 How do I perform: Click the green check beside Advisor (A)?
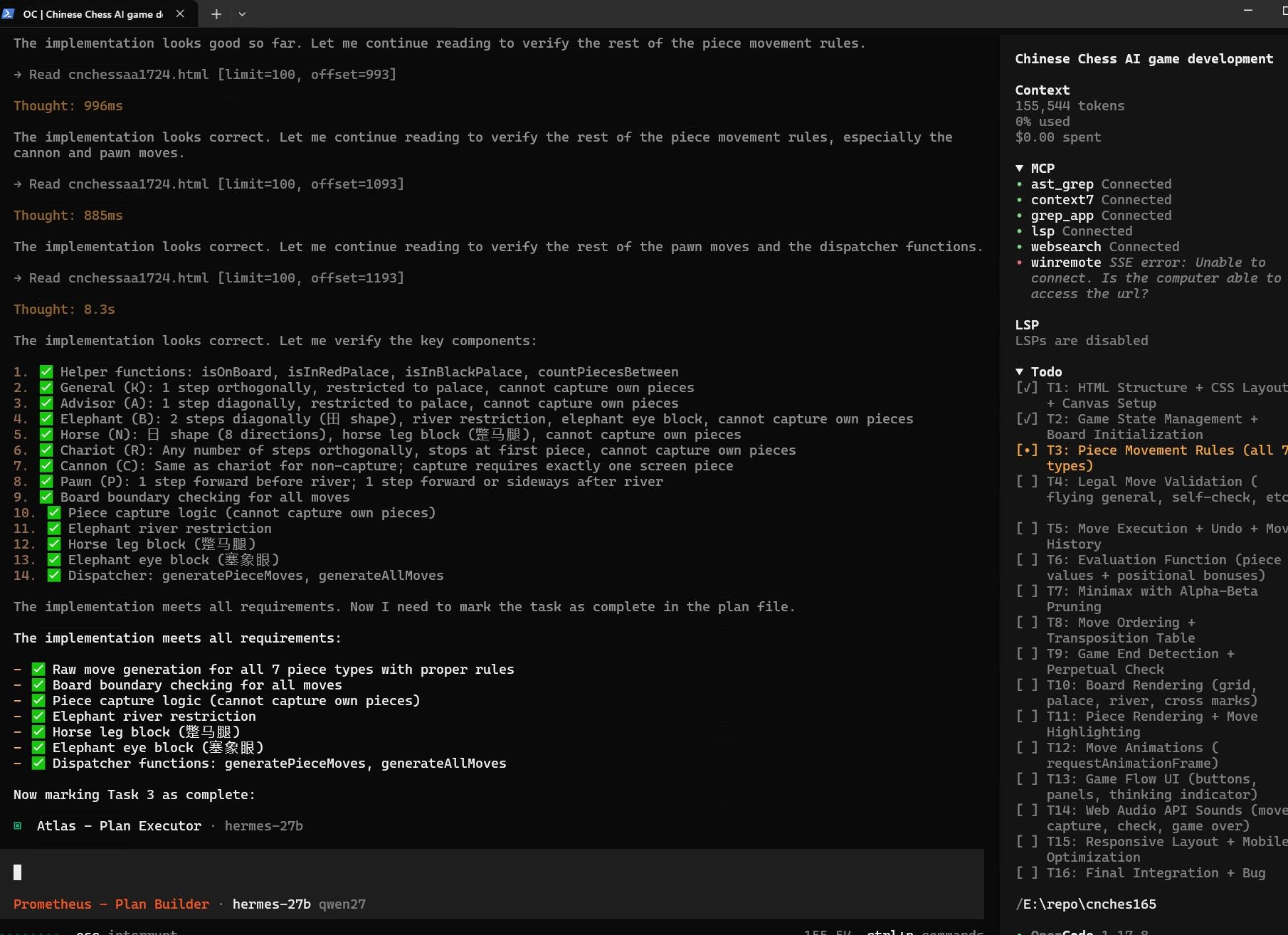coord(46,403)
